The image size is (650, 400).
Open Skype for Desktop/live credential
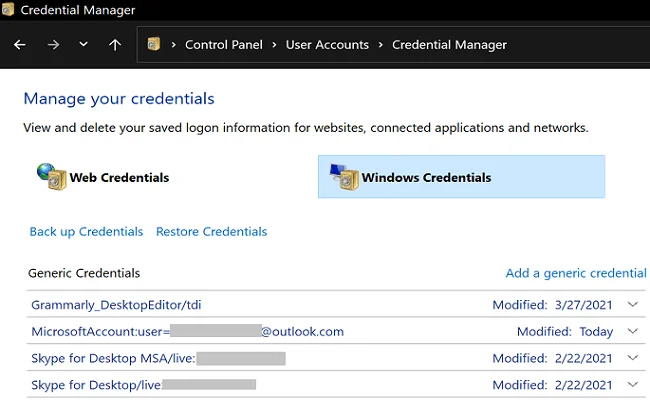click(x=143, y=385)
